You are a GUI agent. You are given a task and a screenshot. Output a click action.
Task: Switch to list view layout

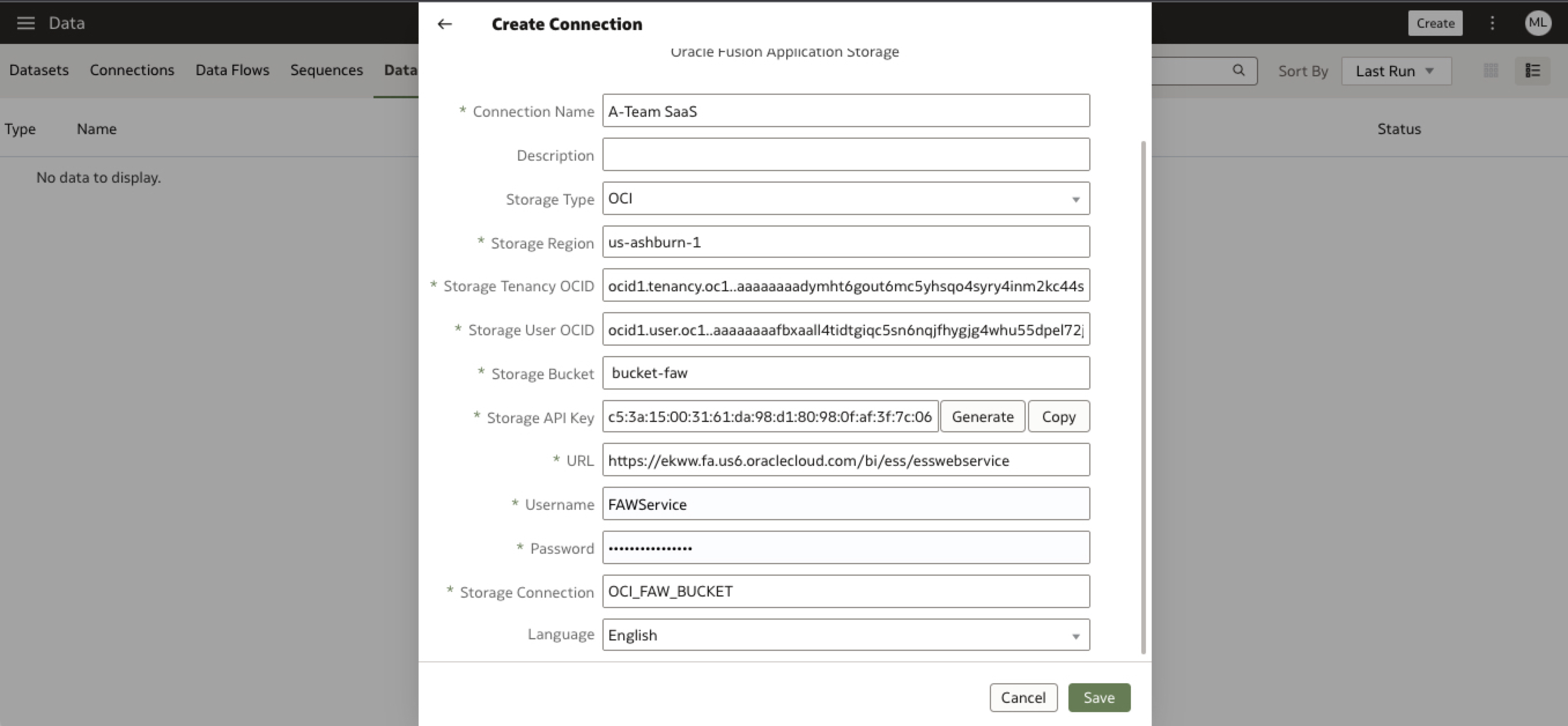pos(1532,71)
